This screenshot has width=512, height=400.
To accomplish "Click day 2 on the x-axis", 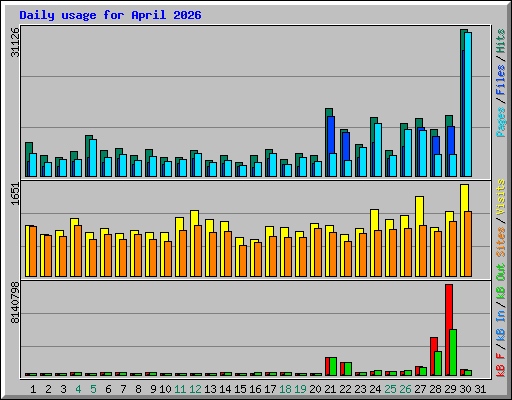I will pos(48,389).
